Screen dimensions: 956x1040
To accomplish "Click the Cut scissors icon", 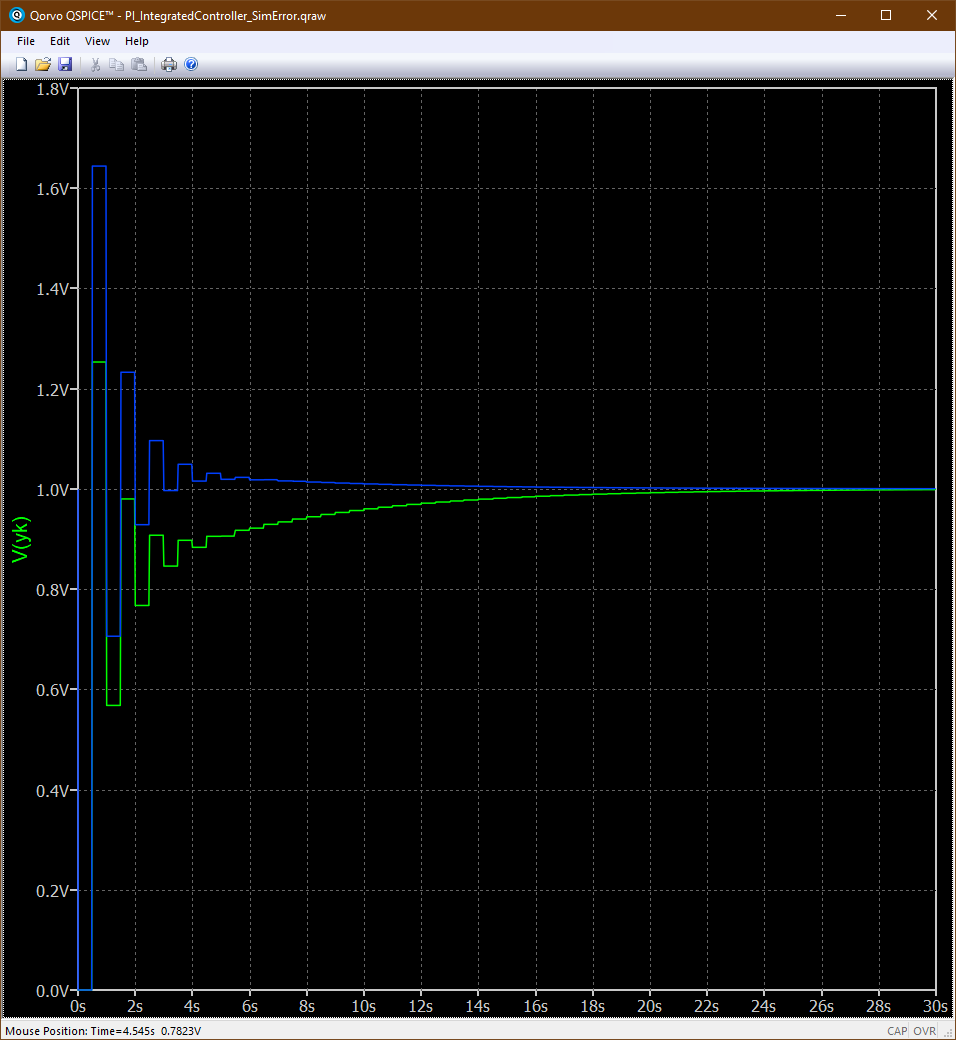I will pos(96,65).
